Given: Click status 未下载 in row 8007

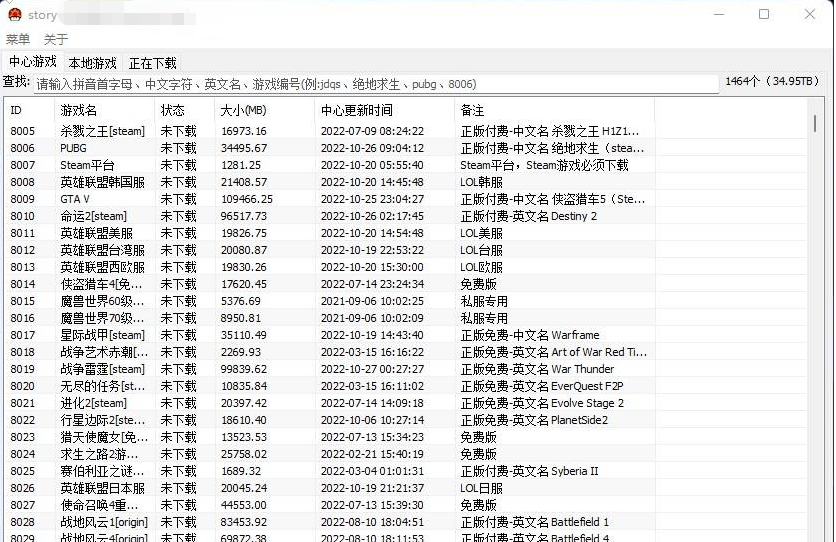Looking at the screenshot, I should [179, 165].
